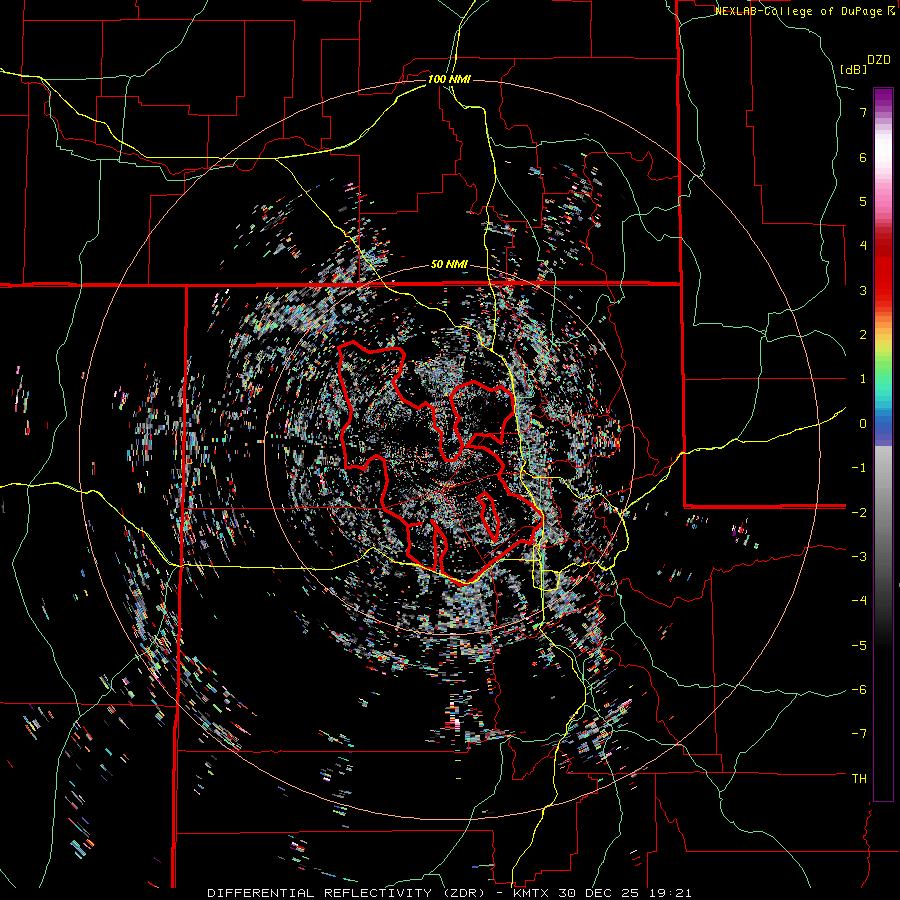The height and width of the screenshot is (900, 900).
Task: Select the "[dB]" unit label
Action: 854,69
